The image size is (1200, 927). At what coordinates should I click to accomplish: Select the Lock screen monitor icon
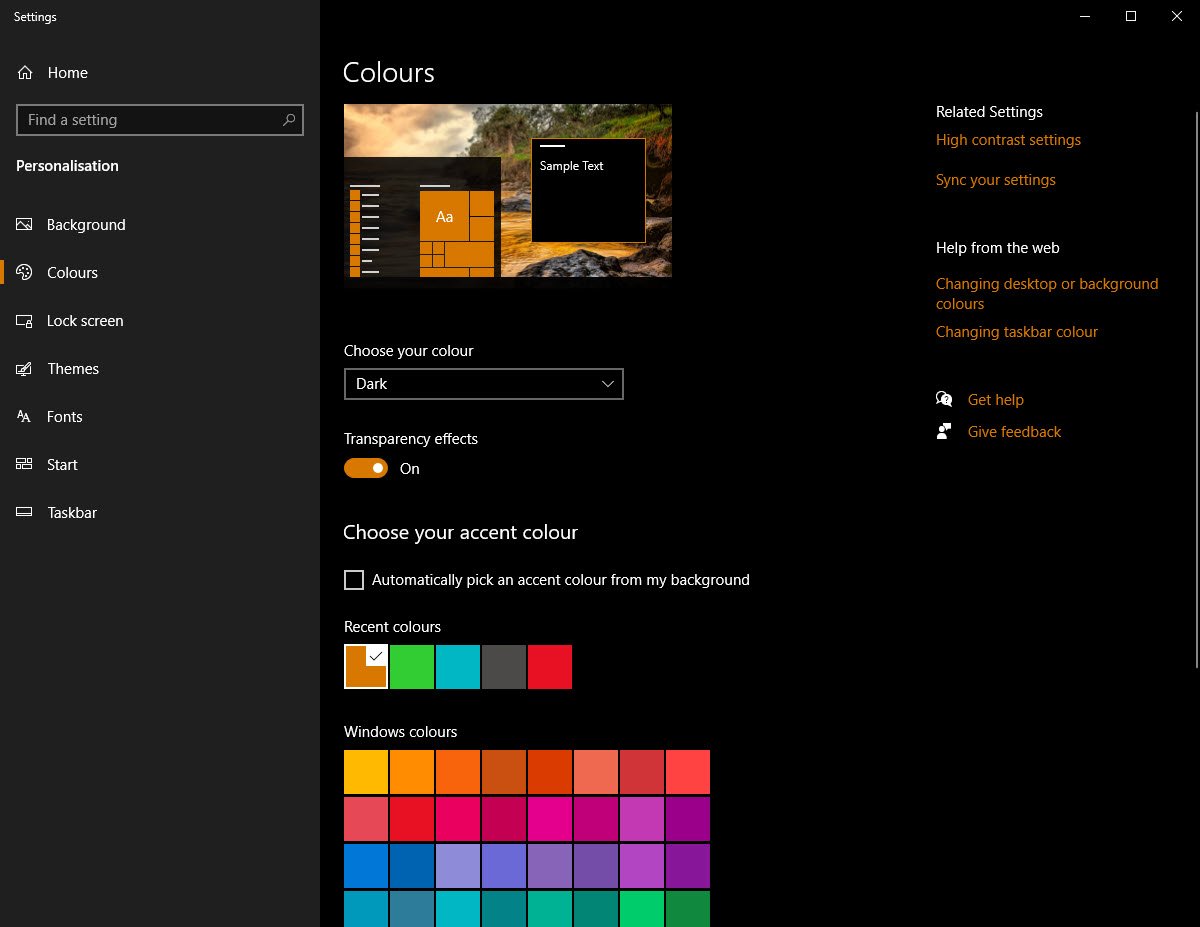[x=25, y=321]
